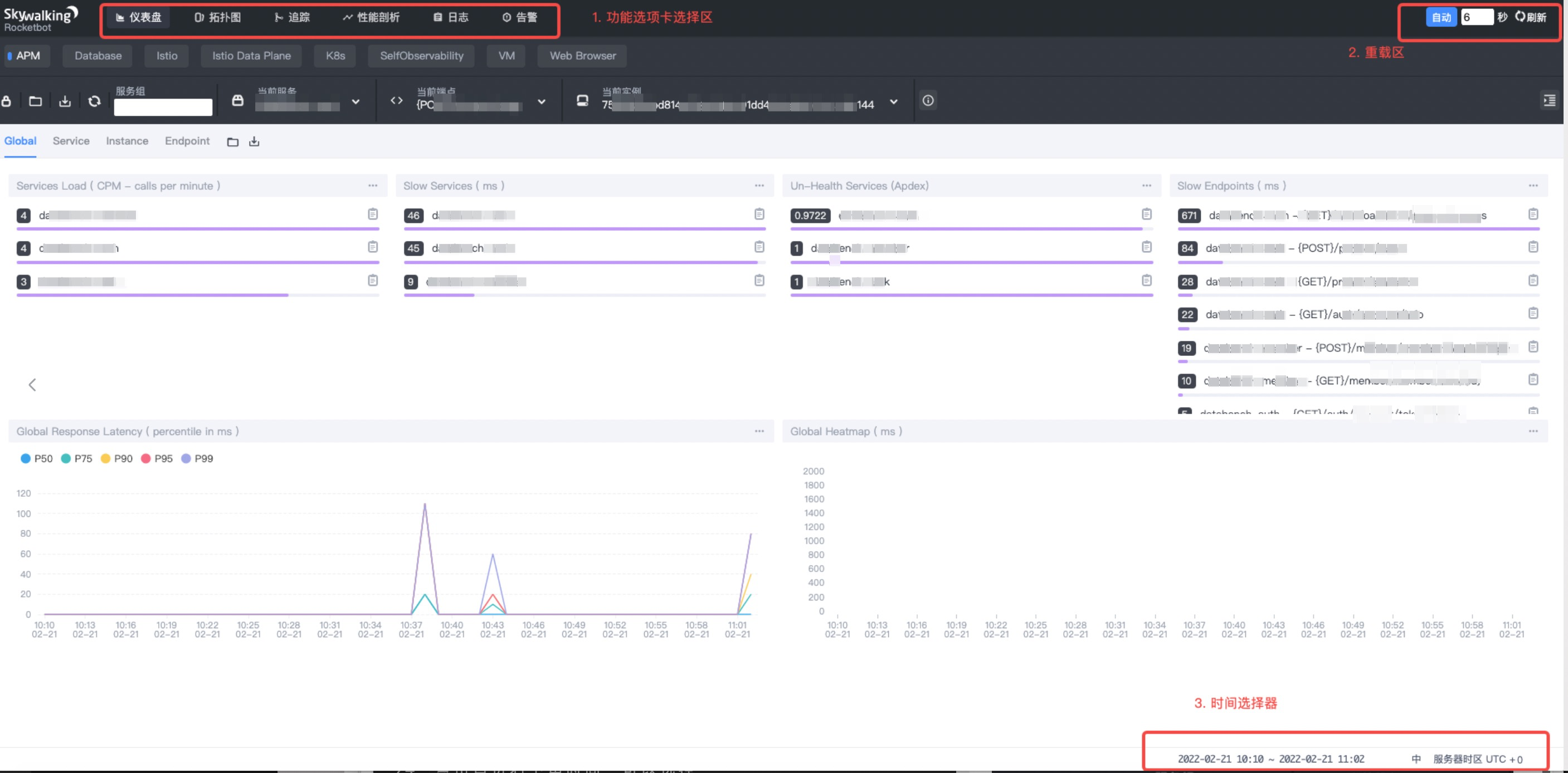Click the panel collapse icon at far right
The width and height of the screenshot is (1568, 773).
(1549, 101)
